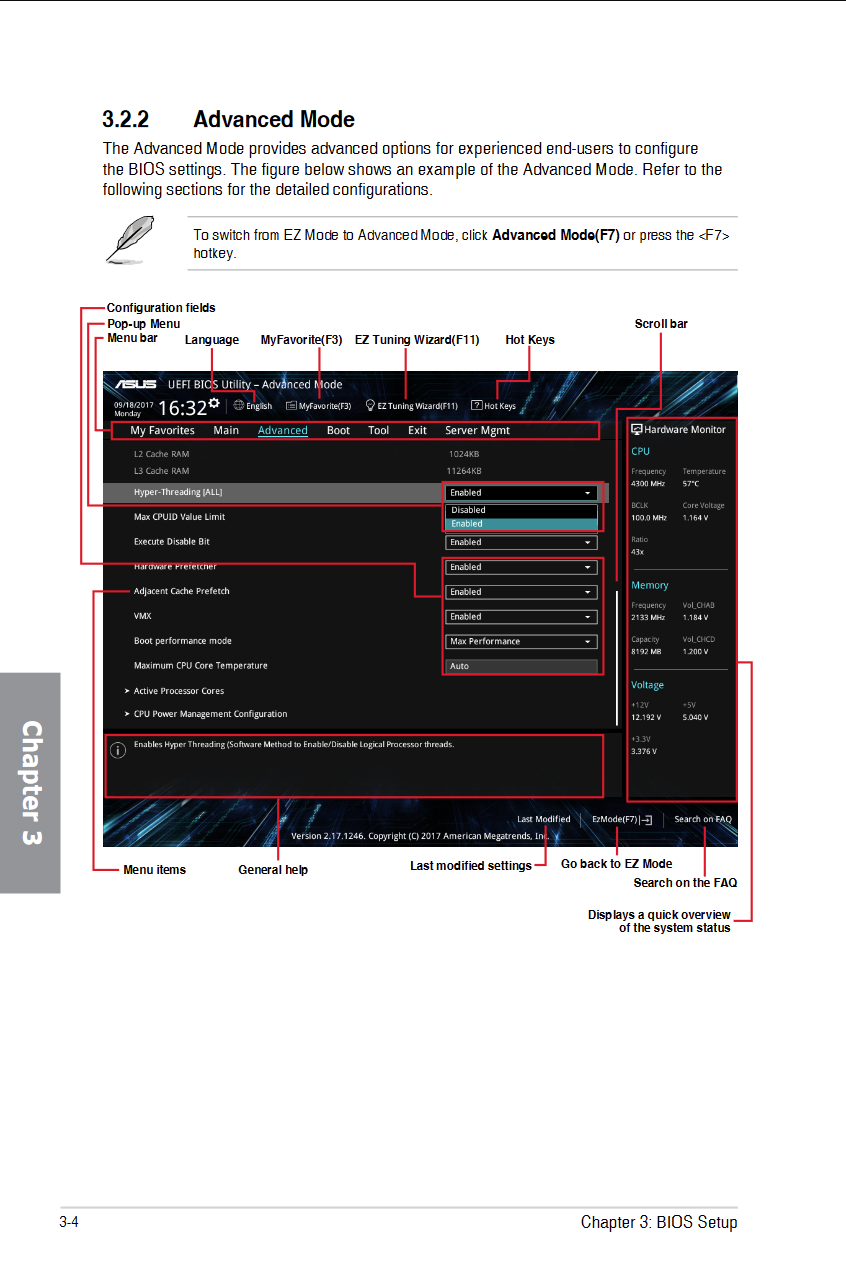
Task: Click the gear icon beside the clock
Action: pos(214,403)
